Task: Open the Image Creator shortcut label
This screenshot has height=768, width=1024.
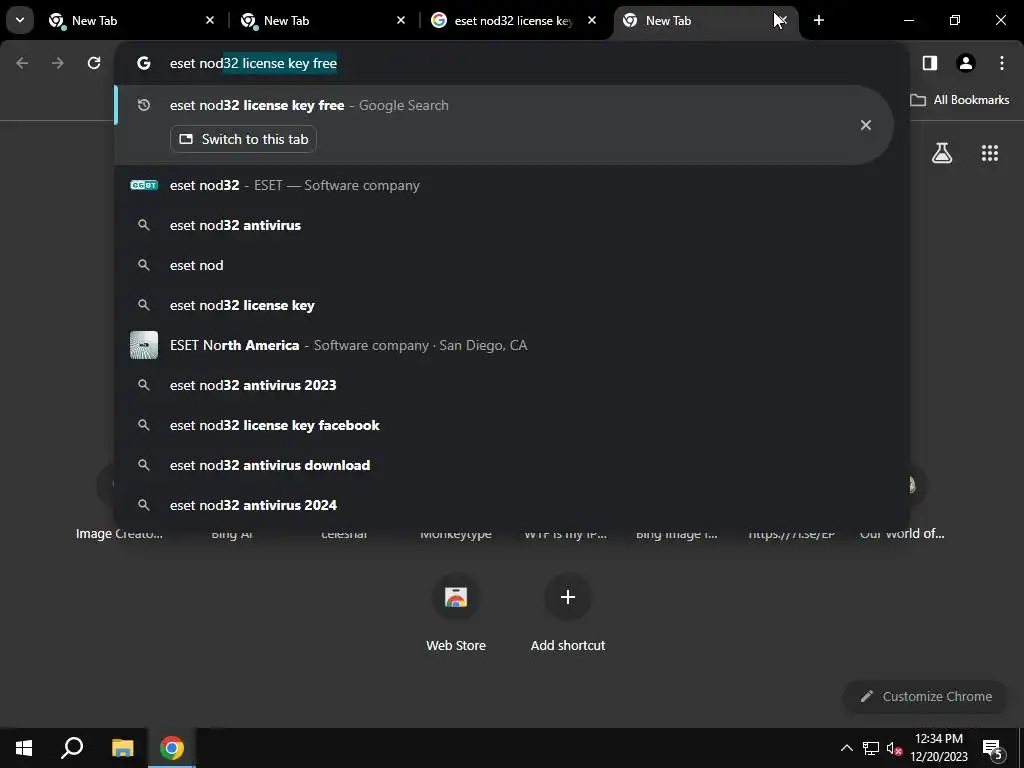Action: point(120,534)
